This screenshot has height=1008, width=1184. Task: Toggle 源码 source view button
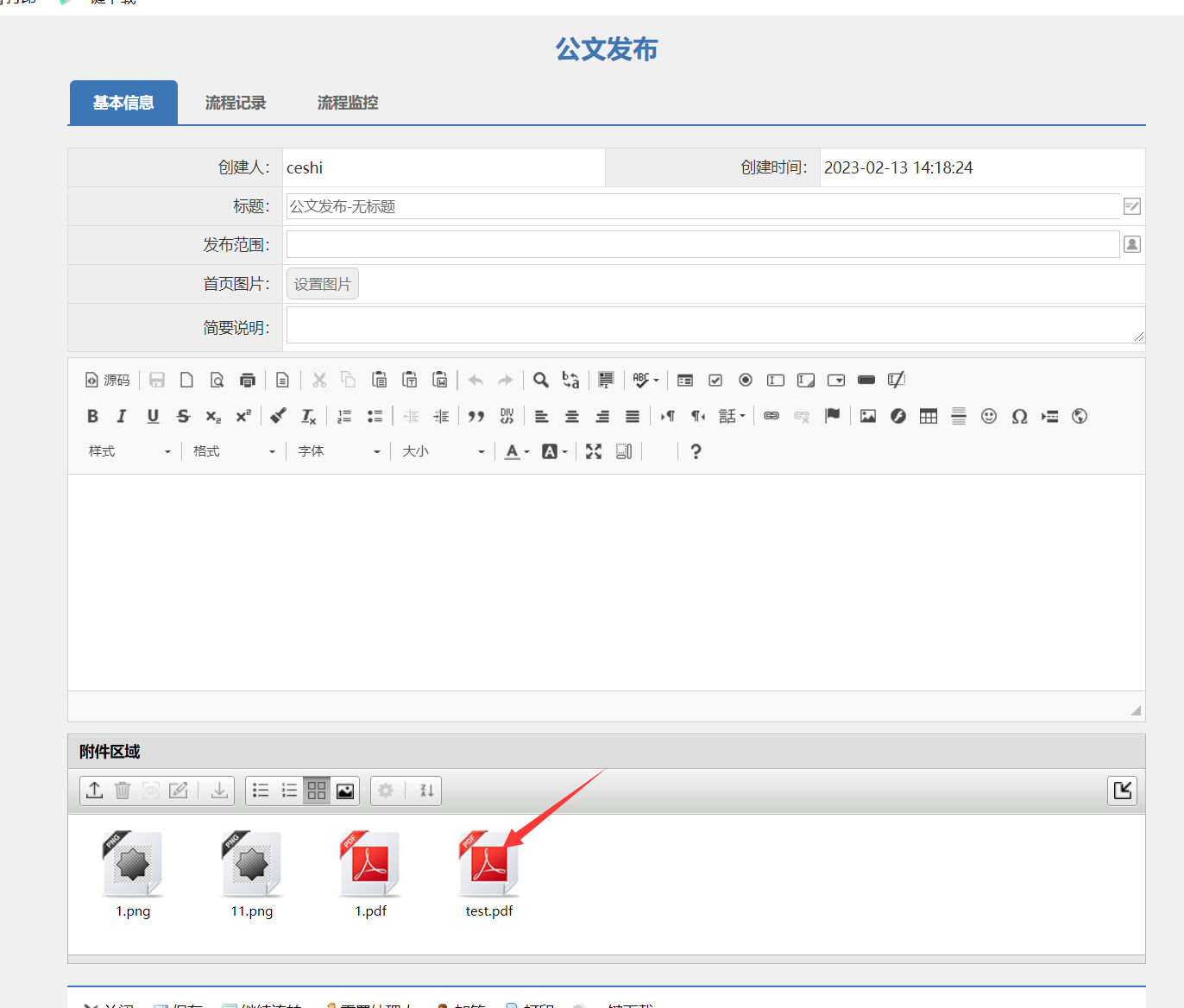pyautogui.click(x=108, y=380)
